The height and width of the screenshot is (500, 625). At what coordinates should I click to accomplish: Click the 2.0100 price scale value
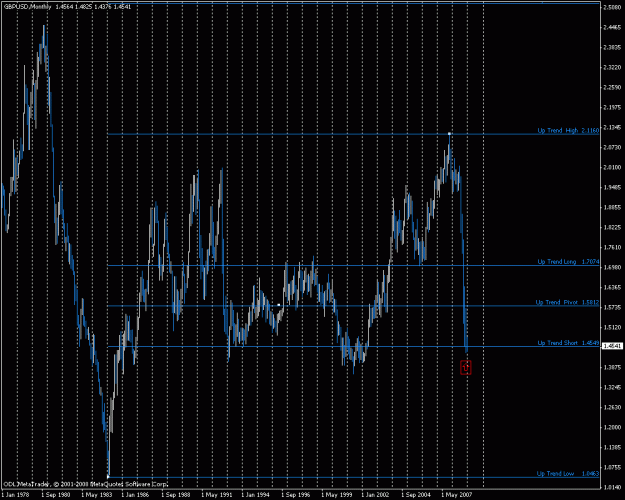pos(612,167)
